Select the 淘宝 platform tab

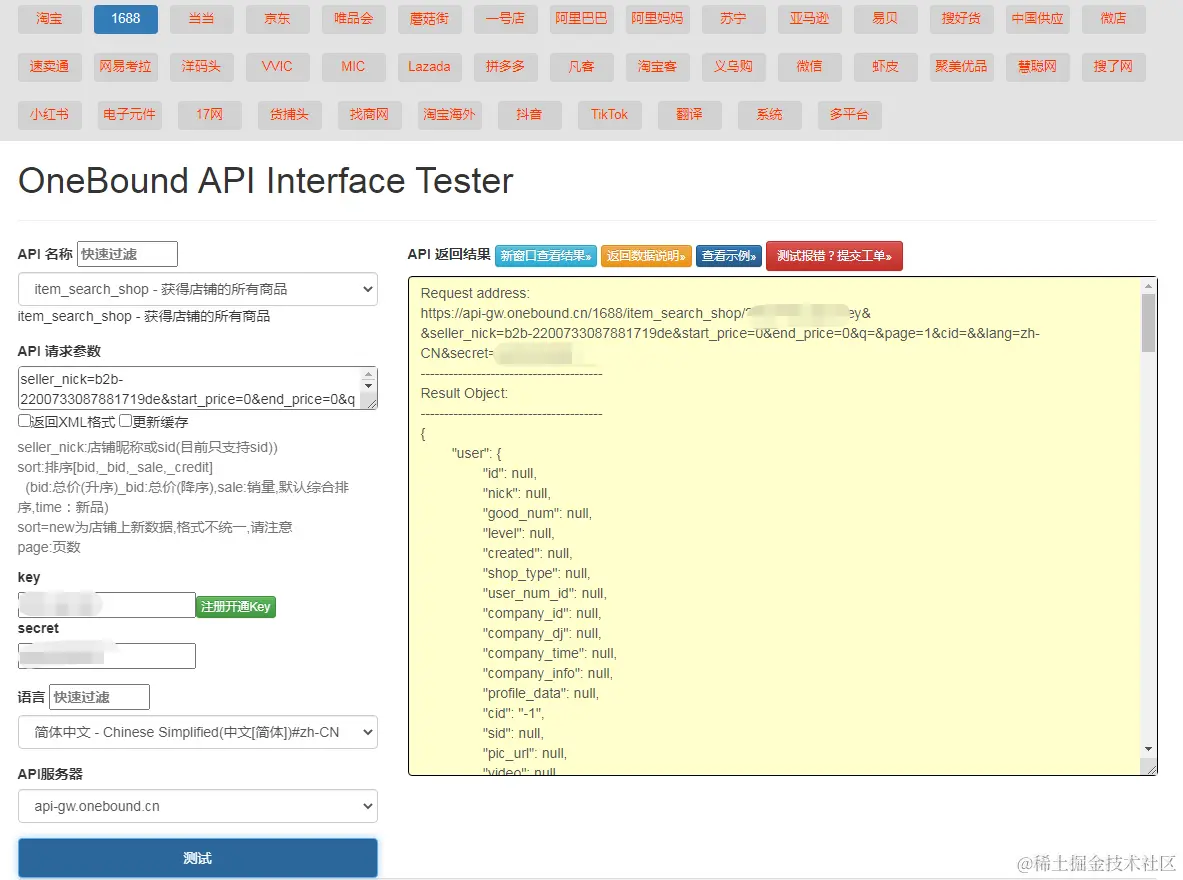coord(50,19)
